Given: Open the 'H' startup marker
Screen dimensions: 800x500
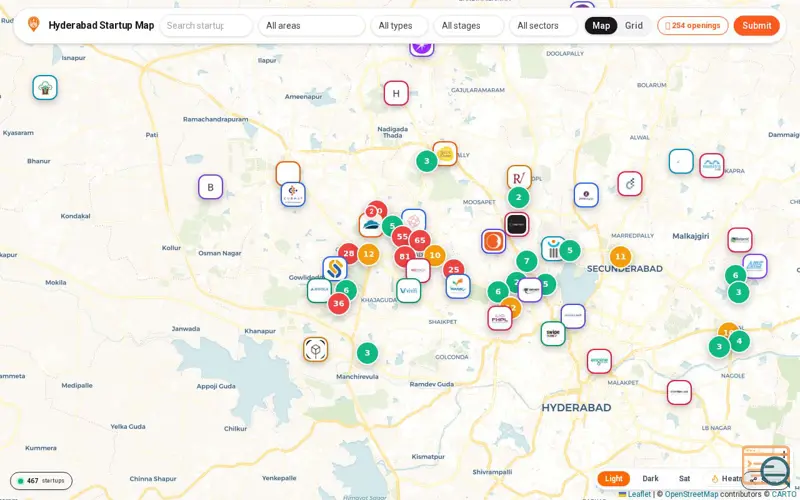Looking at the screenshot, I should [396, 93].
